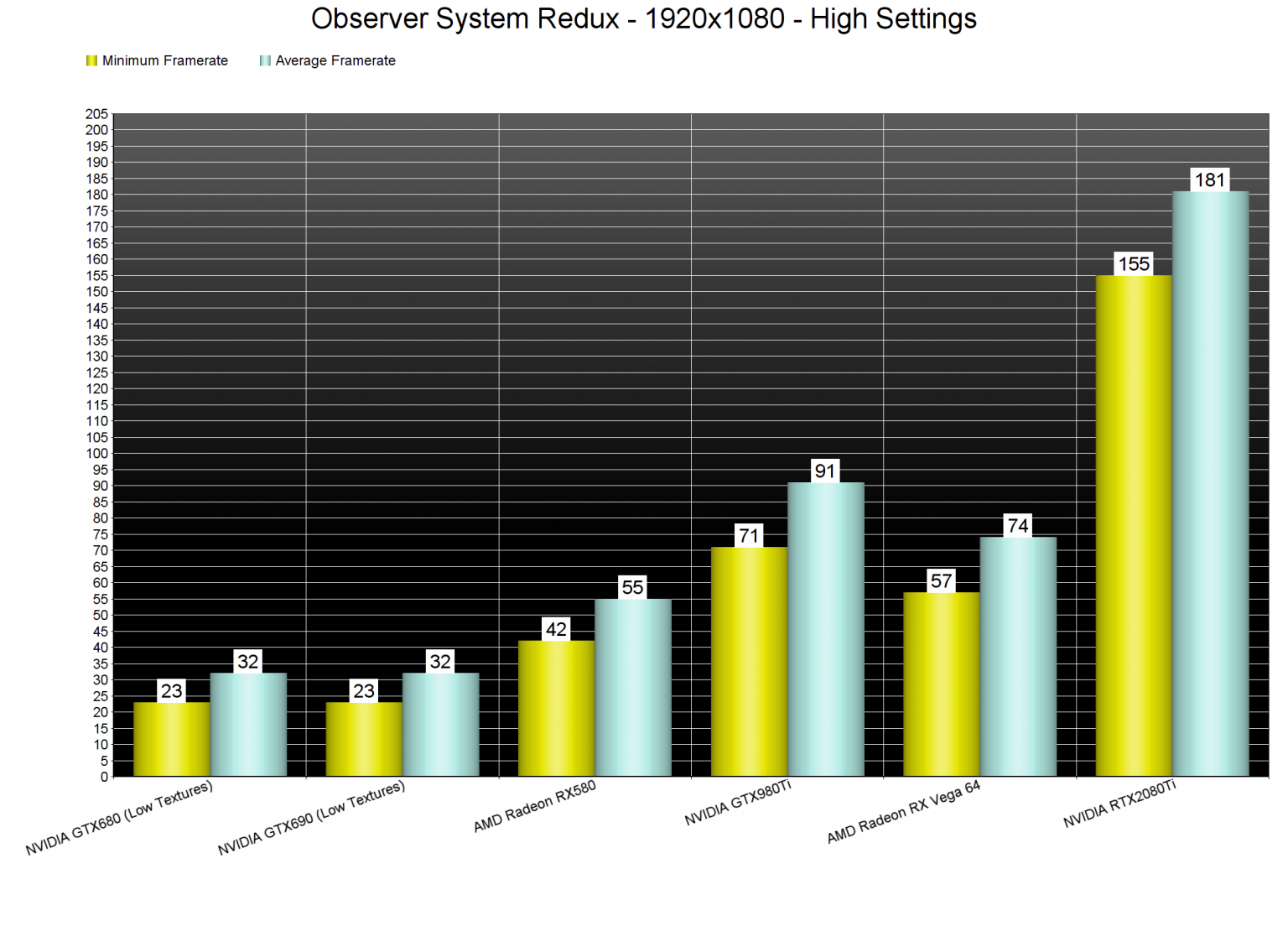Toggle visibility of the RTX2080Ti 181 value label

pyautogui.click(x=1212, y=179)
